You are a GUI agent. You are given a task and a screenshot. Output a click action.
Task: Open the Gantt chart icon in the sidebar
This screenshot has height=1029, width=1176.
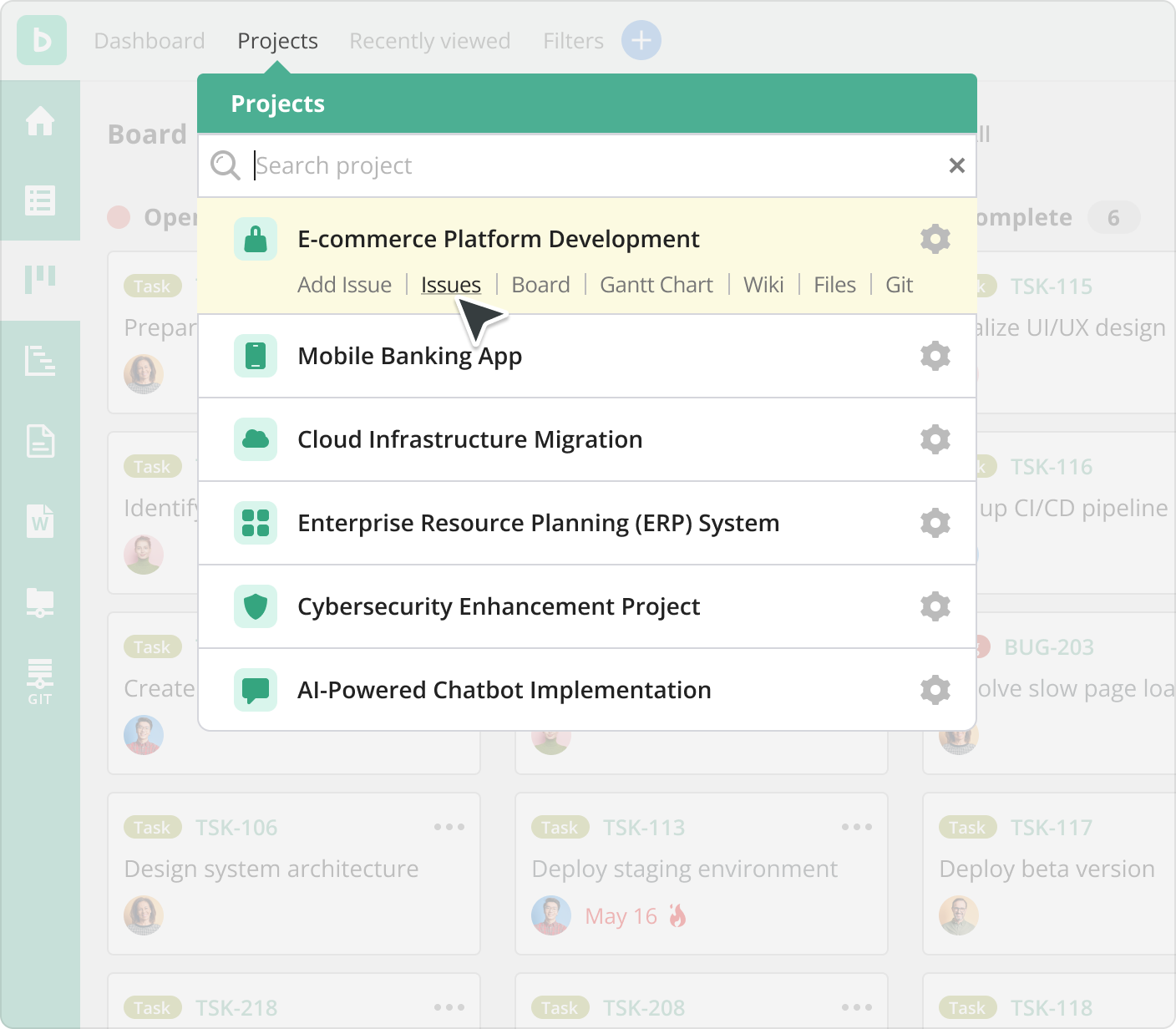[x=40, y=362]
